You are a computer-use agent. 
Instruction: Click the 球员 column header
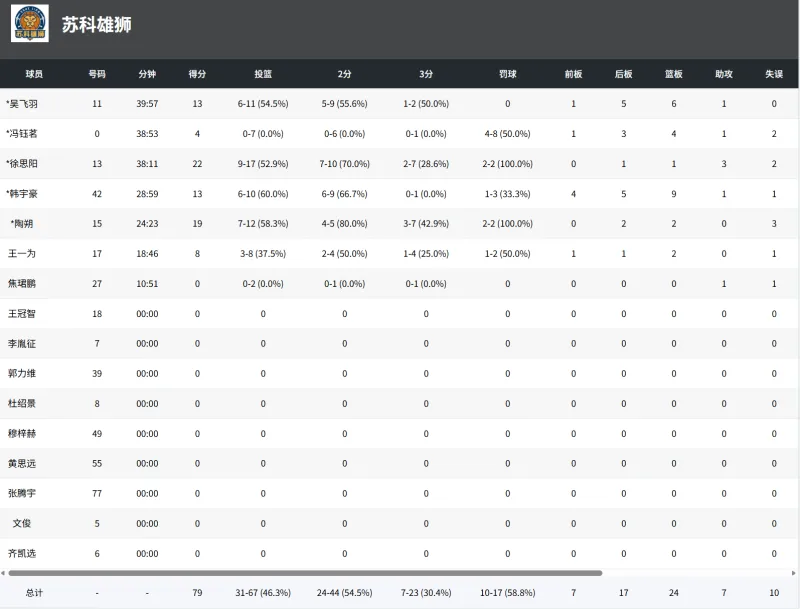34,74
